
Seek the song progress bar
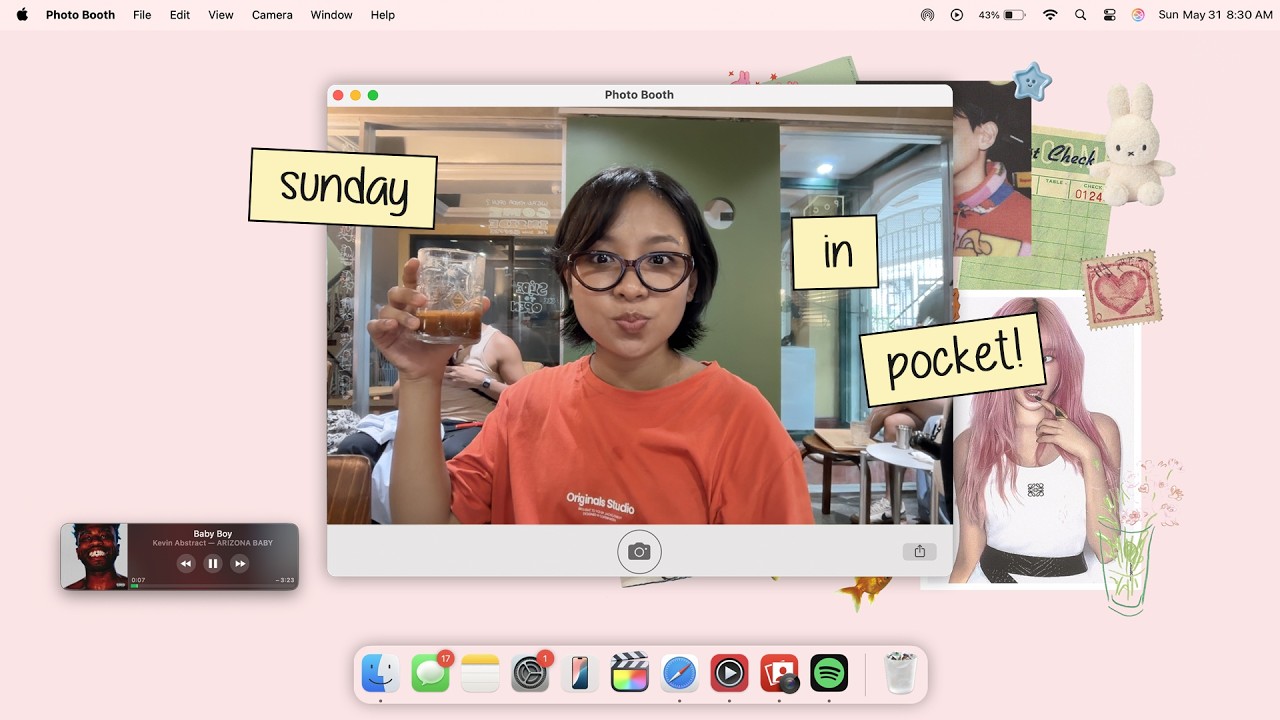click(x=212, y=585)
